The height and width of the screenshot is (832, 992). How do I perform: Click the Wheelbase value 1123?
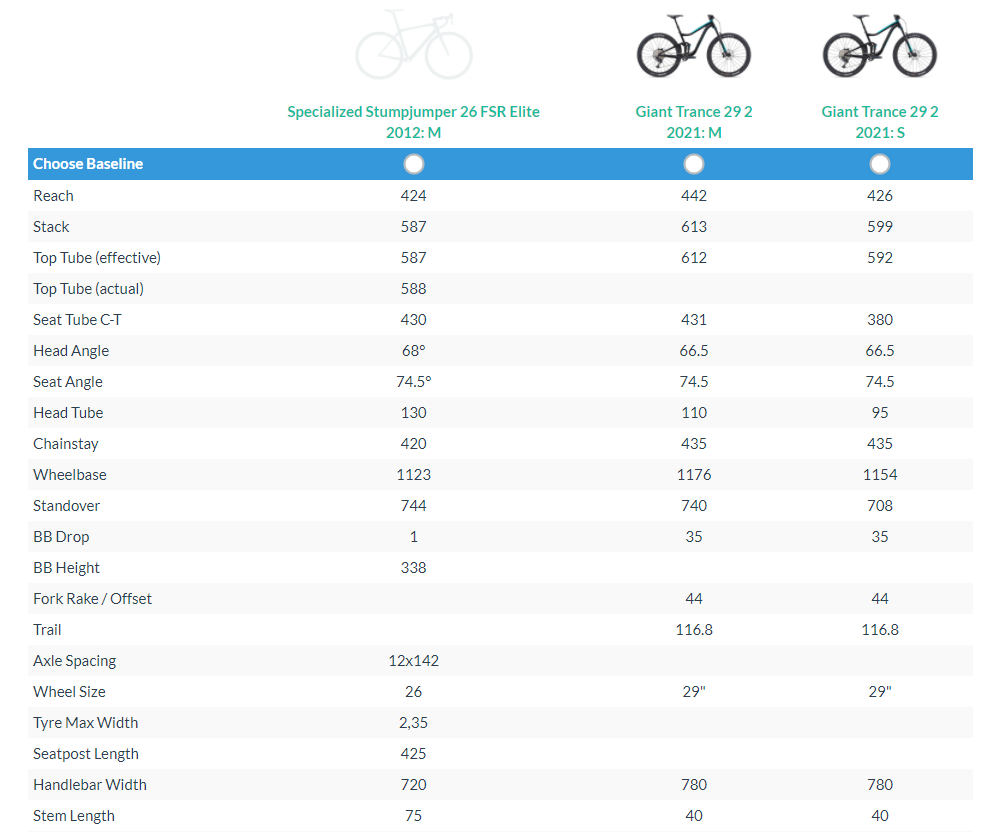[414, 475]
